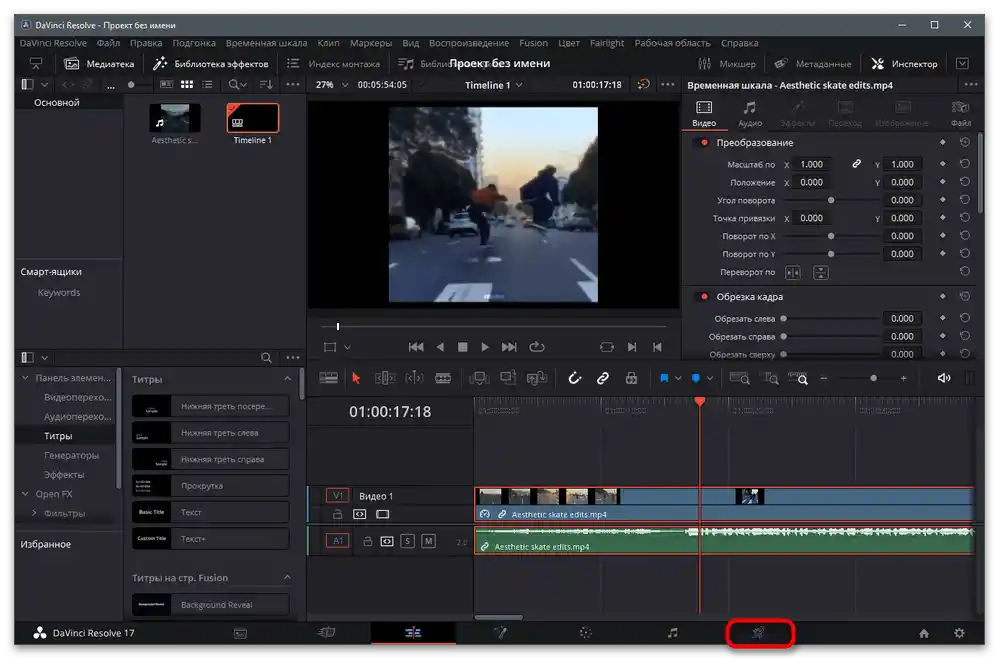Open the Маркеры menu

371,43
